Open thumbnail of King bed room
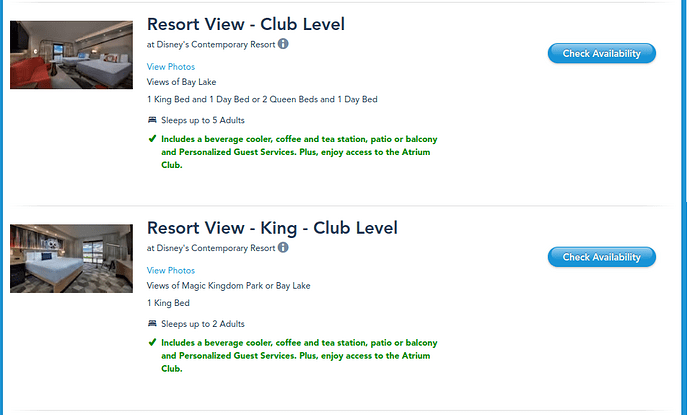The image size is (690, 415). click(x=71, y=259)
